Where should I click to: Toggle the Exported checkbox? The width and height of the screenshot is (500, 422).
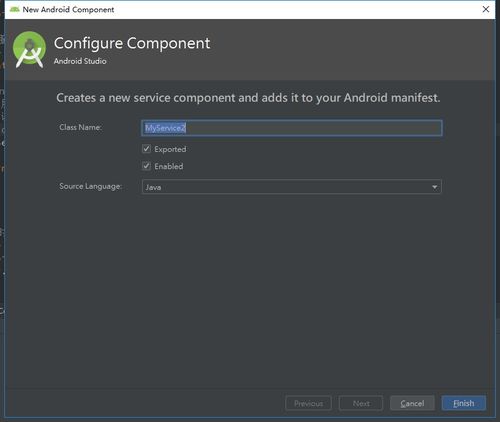click(147, 149)
